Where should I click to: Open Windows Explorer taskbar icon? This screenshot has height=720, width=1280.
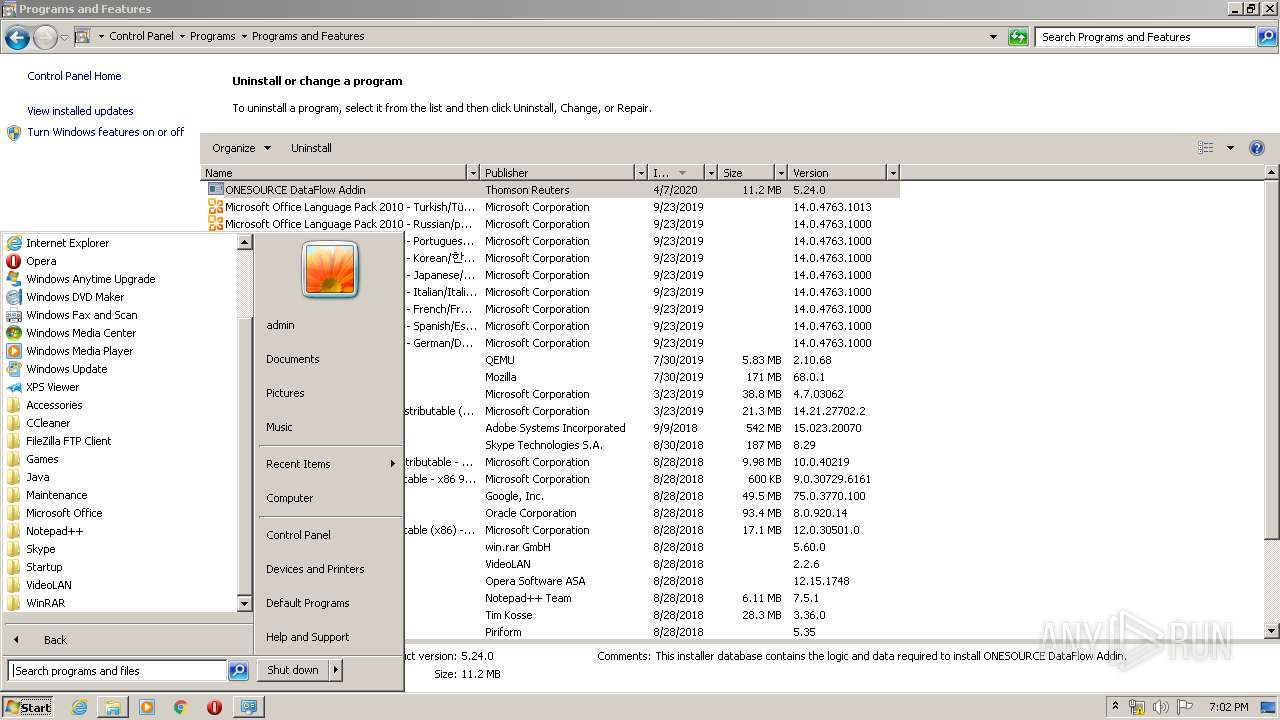[113, 707]
